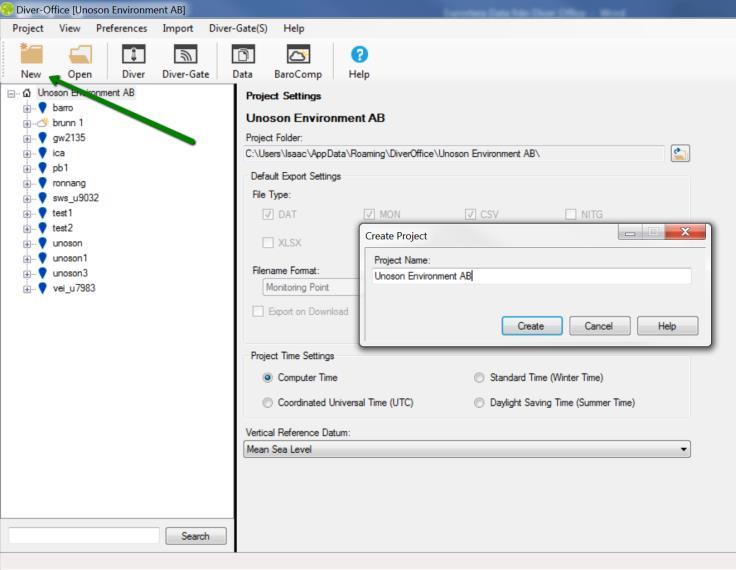Click the marker icon beside unoson

point(43,243)
